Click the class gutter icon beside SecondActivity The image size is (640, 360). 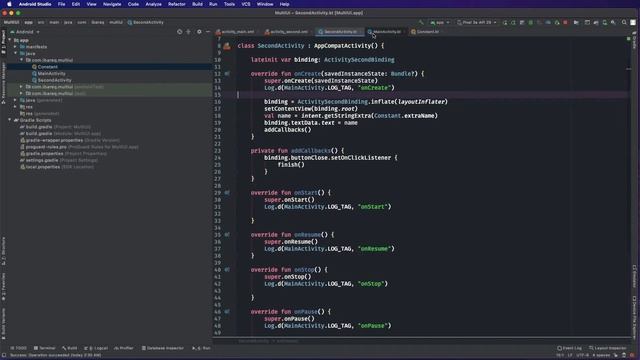[x=227, y=46]
